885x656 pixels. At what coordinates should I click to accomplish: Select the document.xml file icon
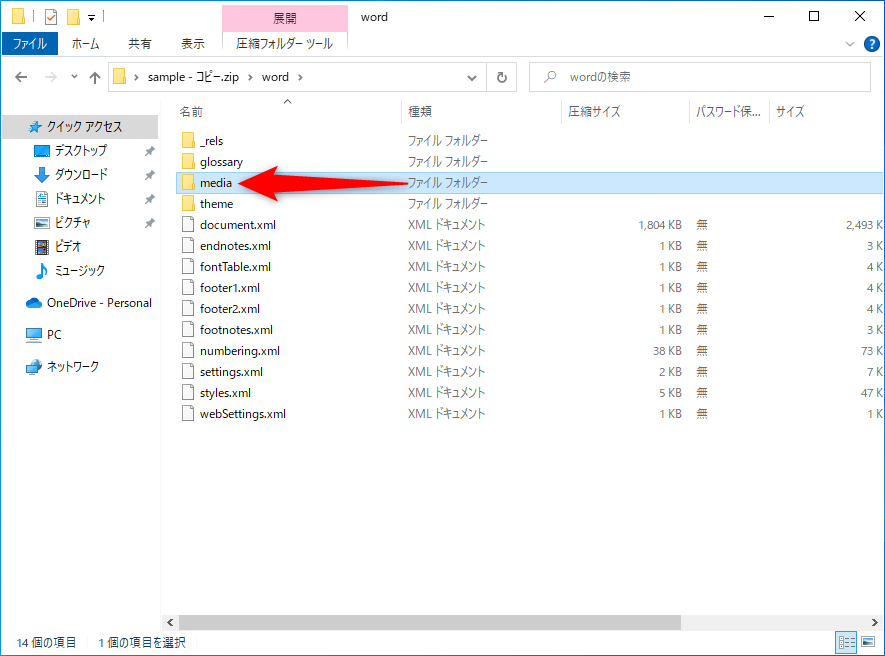[188, 225]
